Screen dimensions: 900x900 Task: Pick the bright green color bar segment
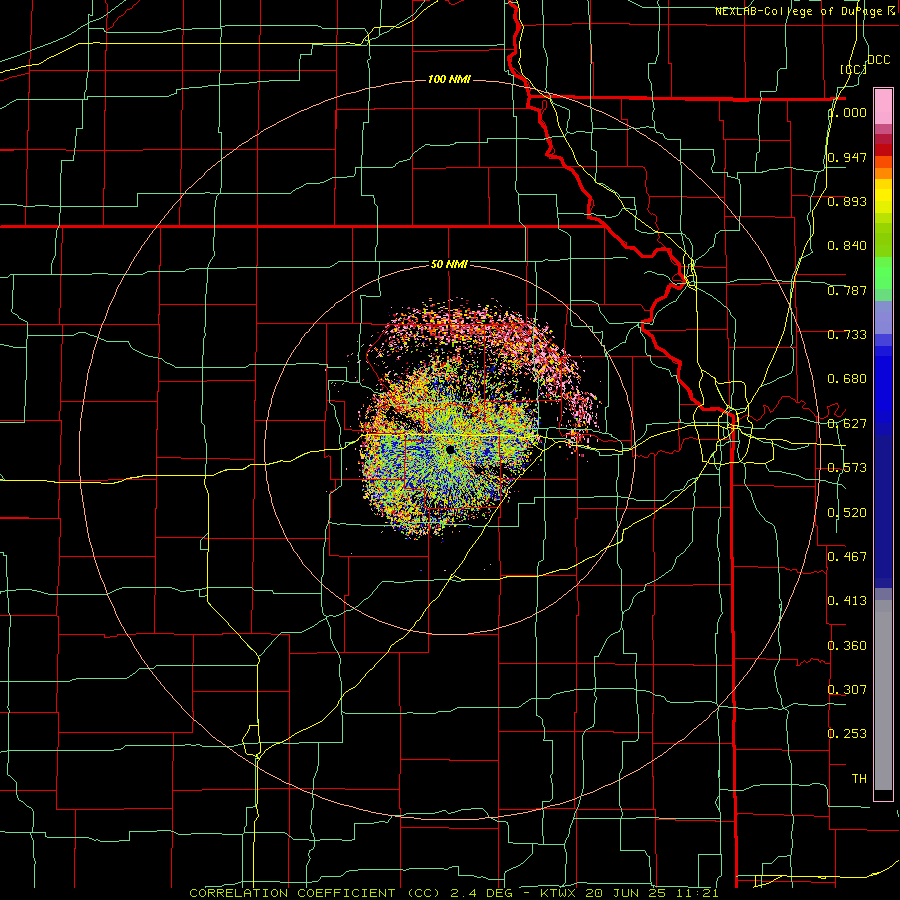pos(883,273)
